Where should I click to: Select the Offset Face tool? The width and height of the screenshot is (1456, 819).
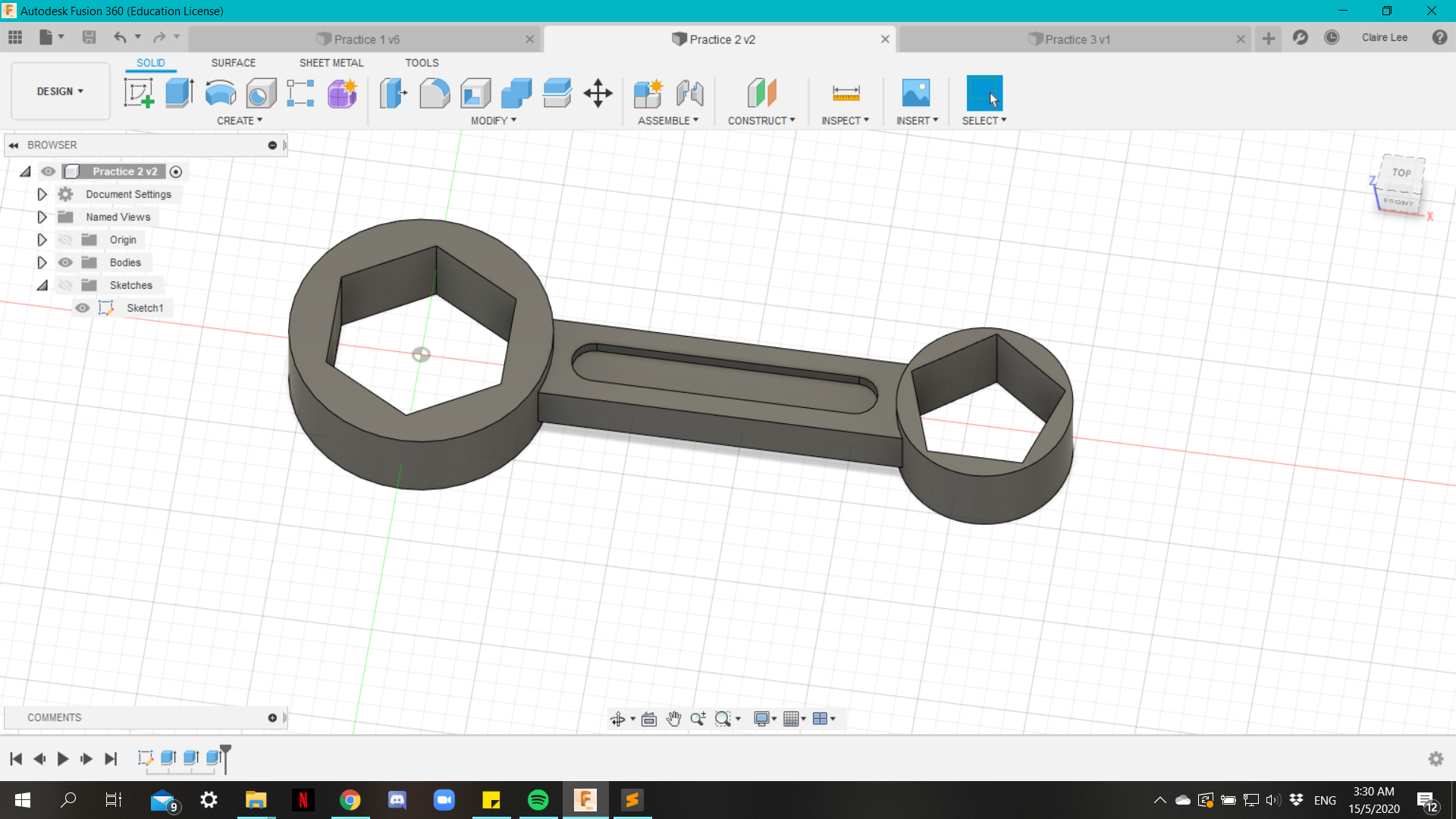coord(557,93)
